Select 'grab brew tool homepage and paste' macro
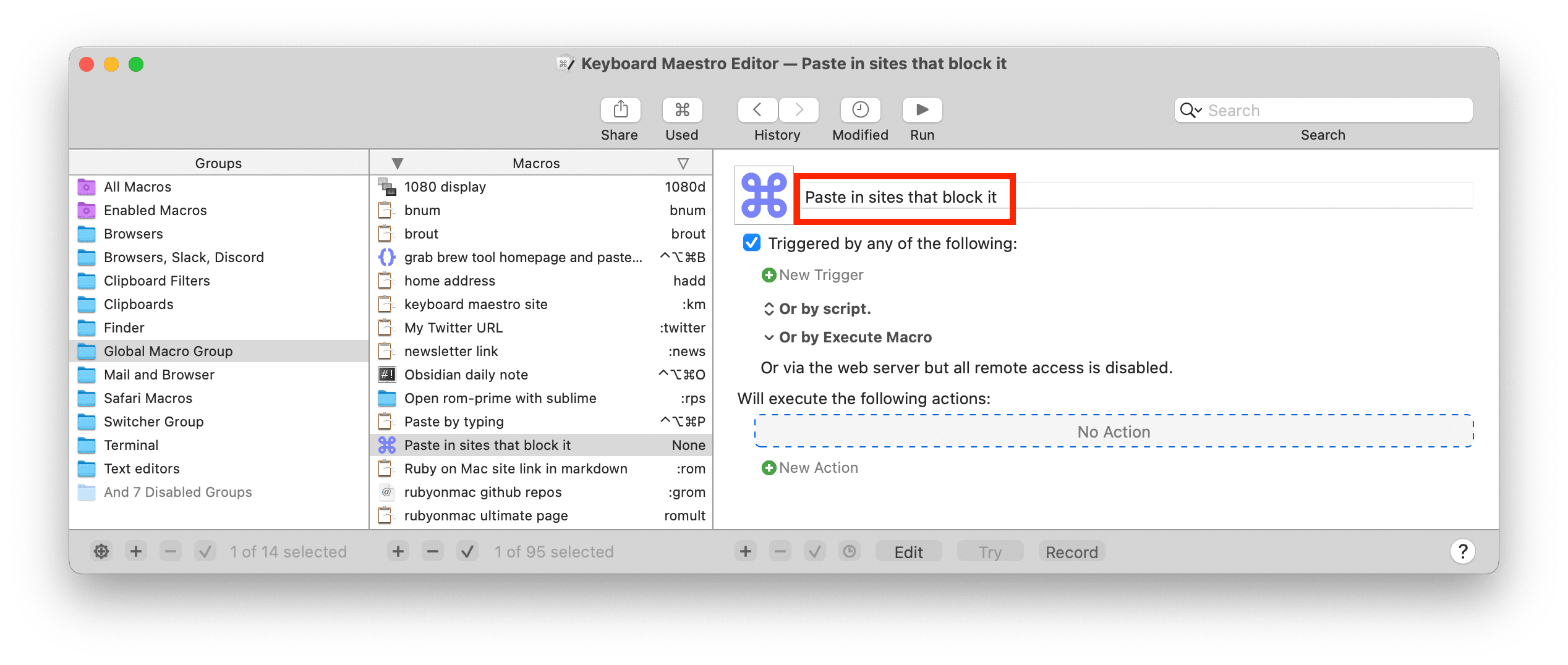This screenshot has width=1568, height=665. click(541, 257)
